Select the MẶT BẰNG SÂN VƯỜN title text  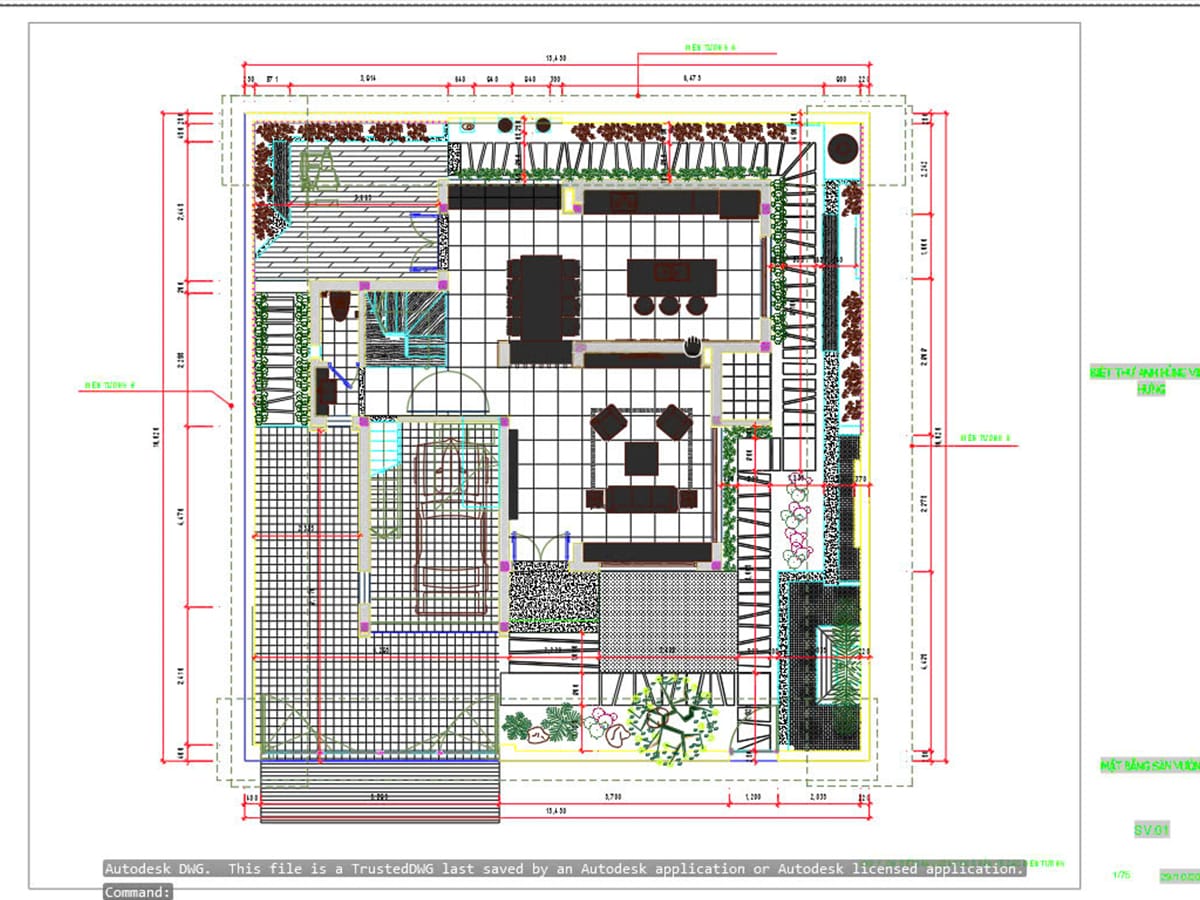tap(1150, 766)
